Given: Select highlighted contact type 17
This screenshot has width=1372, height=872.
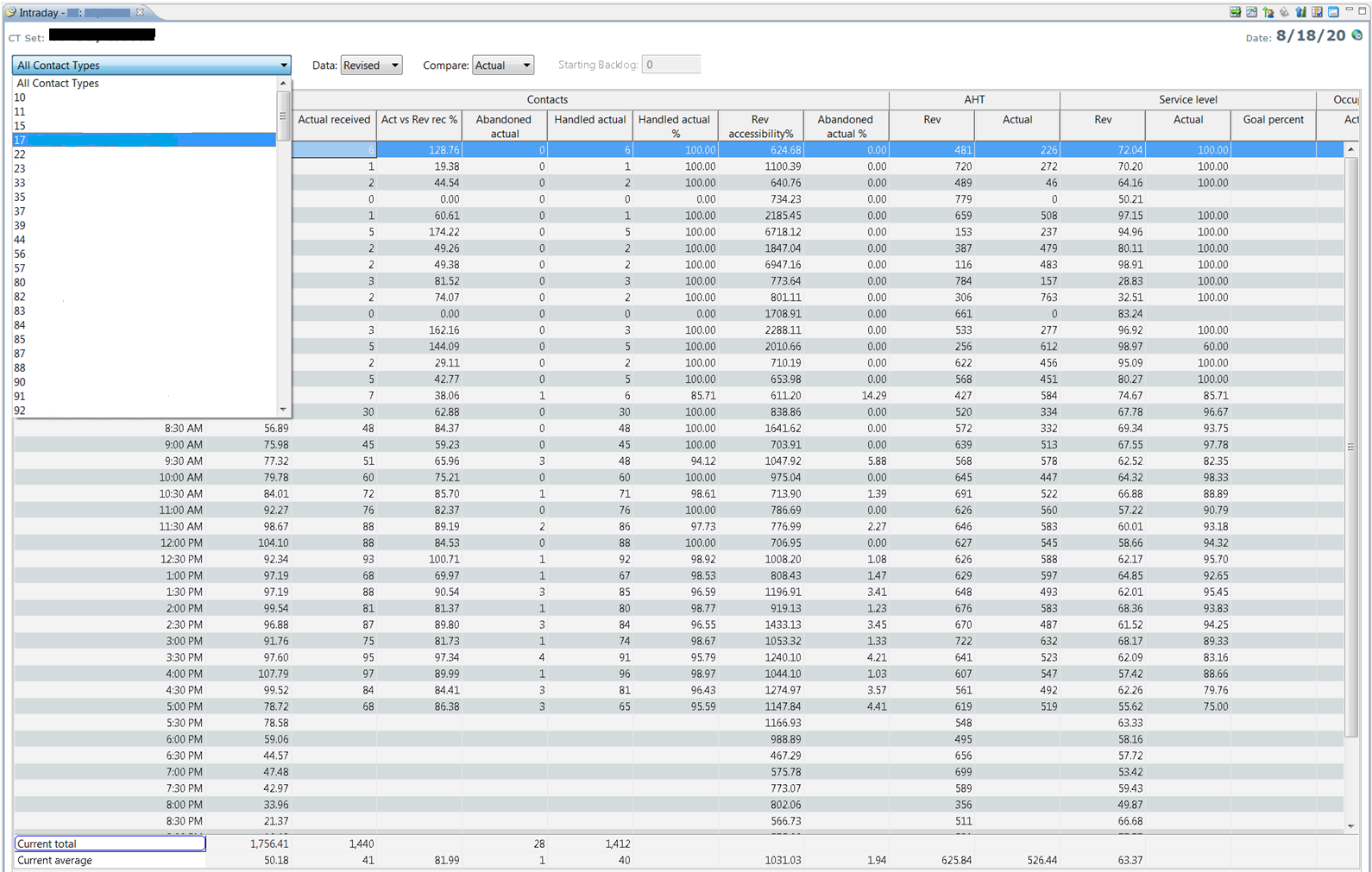Looking at the screenshot, I should pos(144,140).
